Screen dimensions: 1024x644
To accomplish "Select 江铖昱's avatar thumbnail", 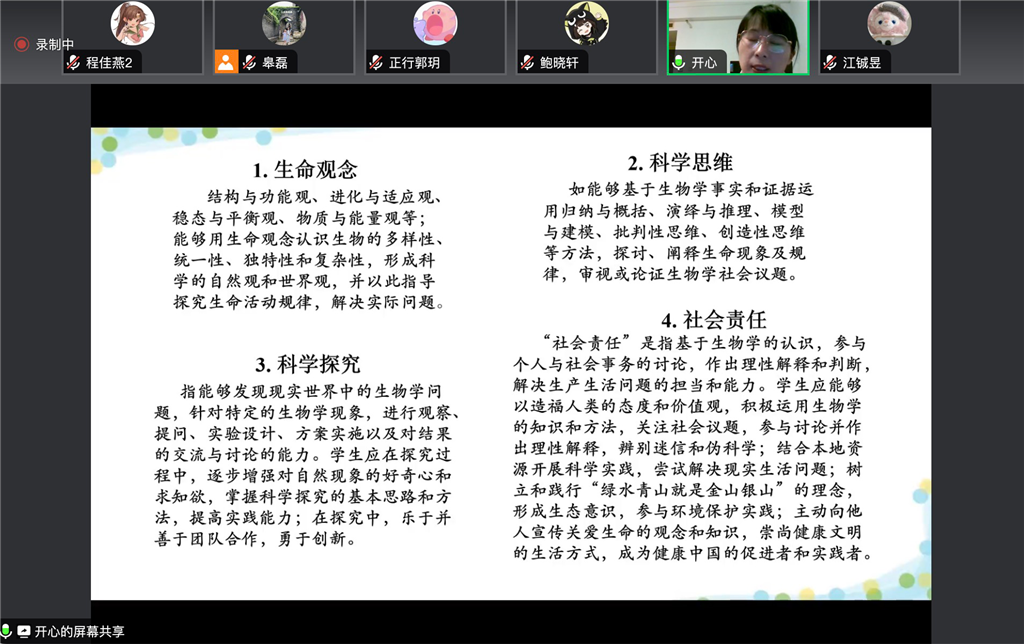I will tap(889, 24).
